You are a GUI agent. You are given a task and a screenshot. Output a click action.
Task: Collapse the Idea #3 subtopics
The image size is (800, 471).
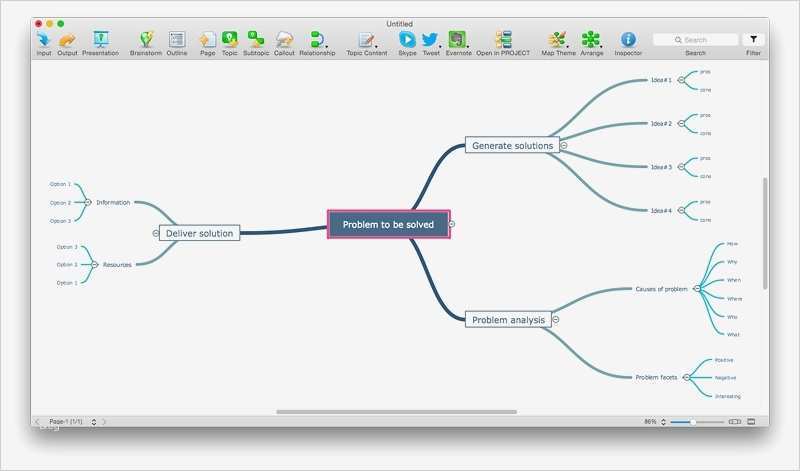[x=681, y=167]
